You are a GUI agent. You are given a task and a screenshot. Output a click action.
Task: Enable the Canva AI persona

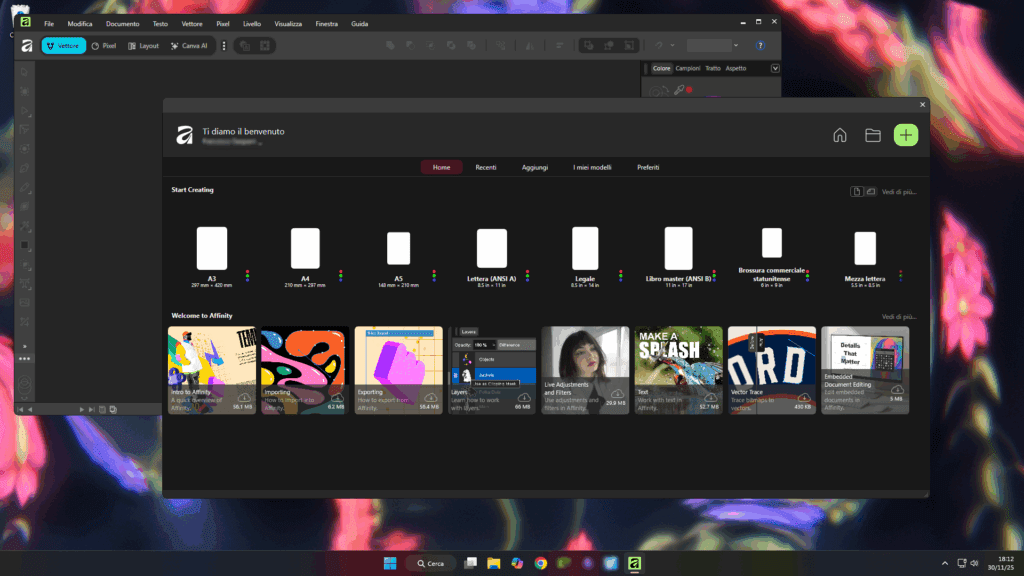pos(190,45)
